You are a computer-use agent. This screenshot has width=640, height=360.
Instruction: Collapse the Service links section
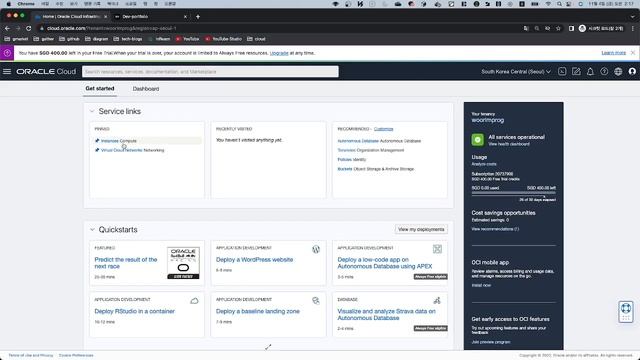click(92, 111)
